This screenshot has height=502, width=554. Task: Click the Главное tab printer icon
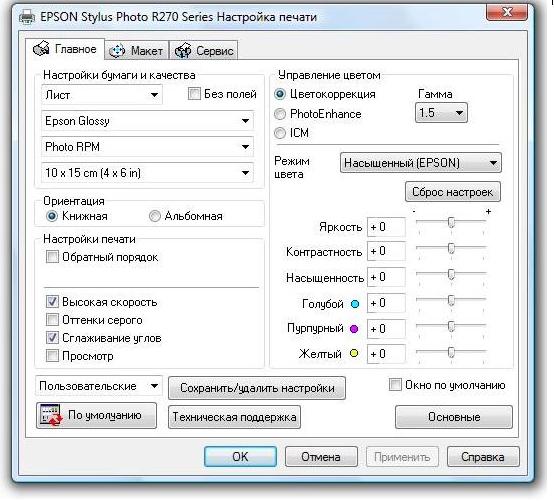pos(41,48)
